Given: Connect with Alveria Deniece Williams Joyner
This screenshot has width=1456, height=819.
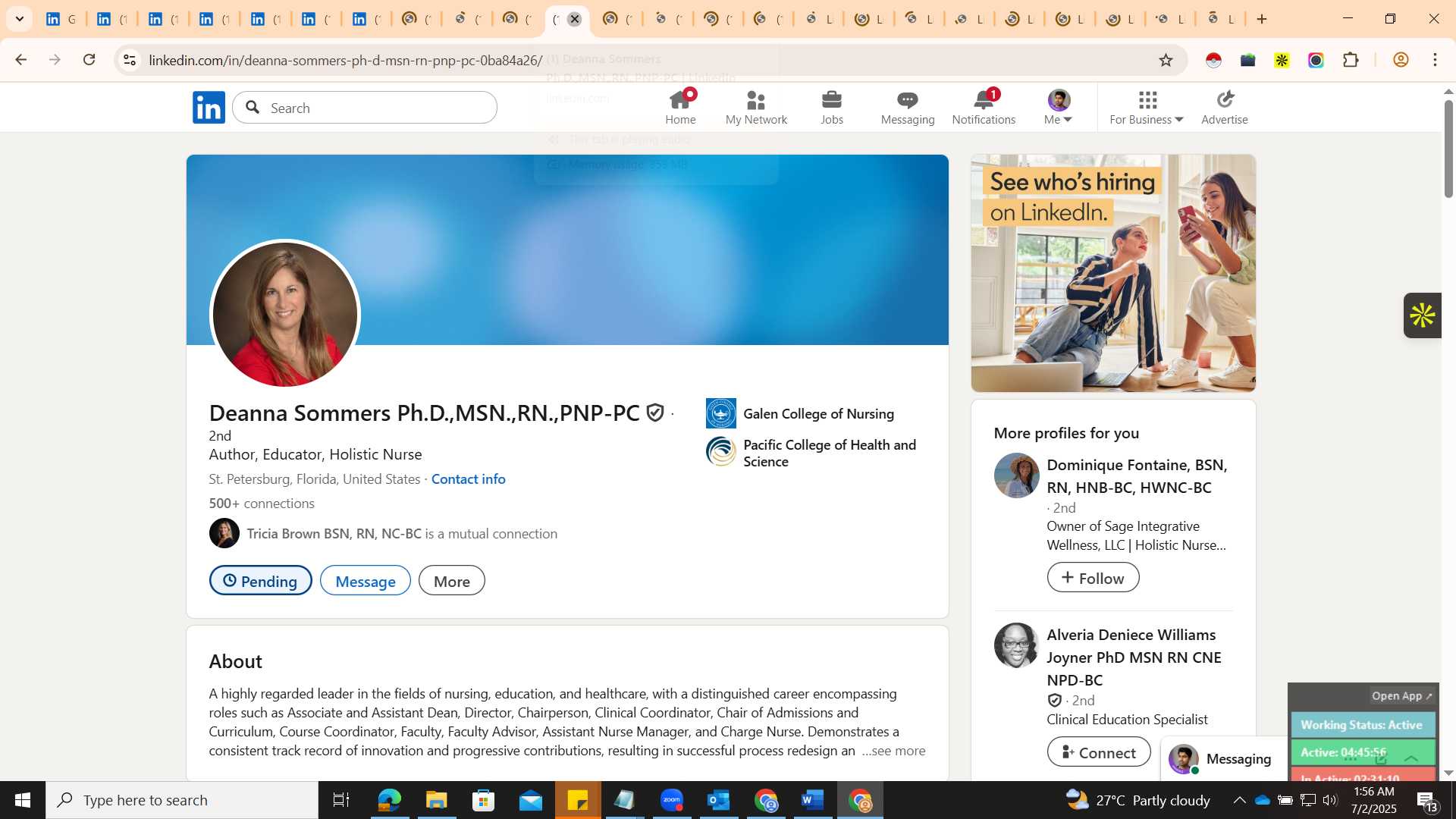Looking at the screenshot, I should [x=1098, y=752].
